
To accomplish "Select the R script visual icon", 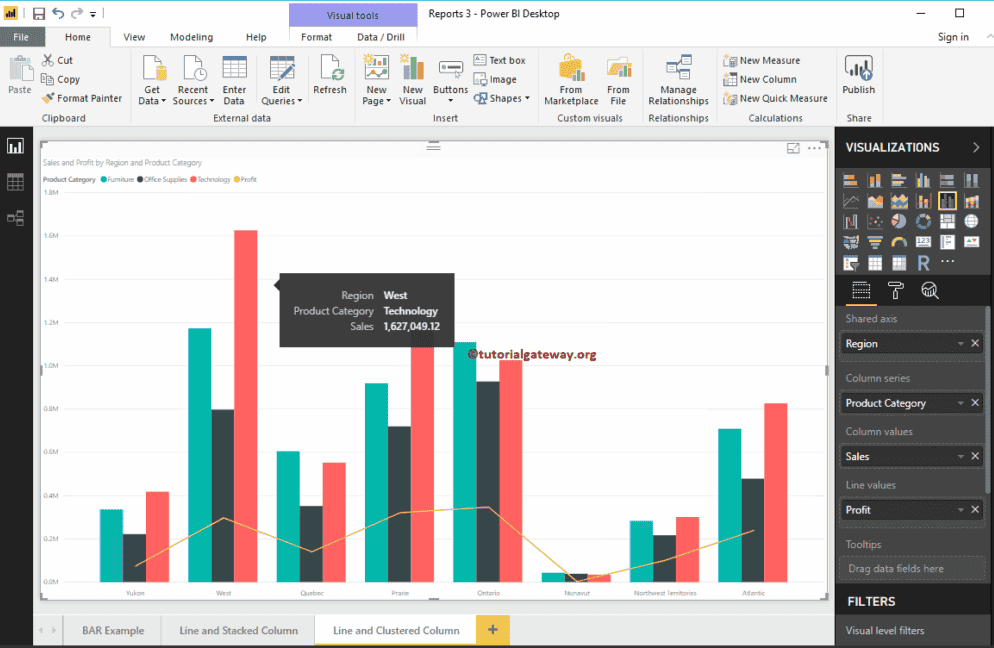I will click(x=922, y=262).
